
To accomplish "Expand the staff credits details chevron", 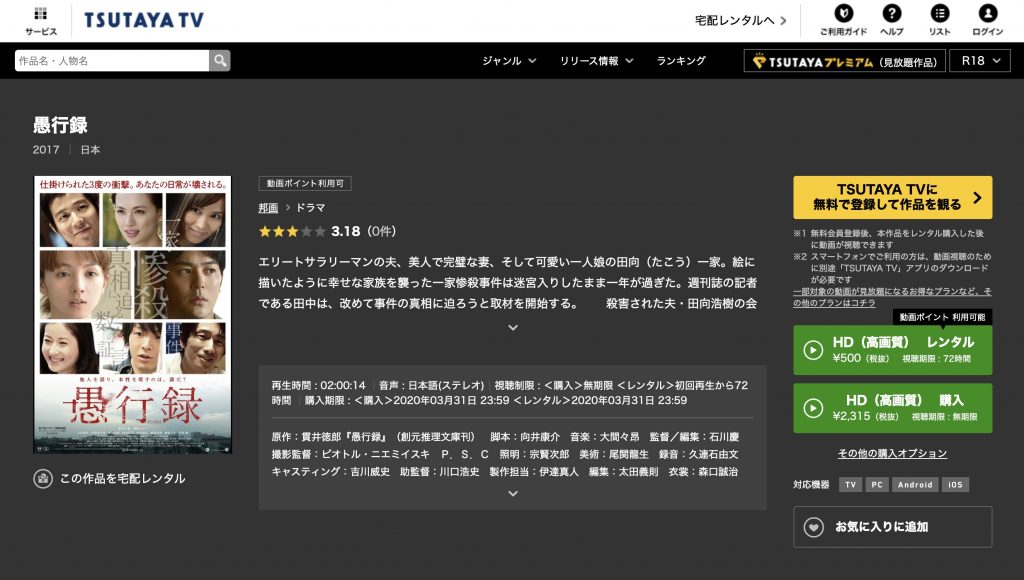I will click(x=512, y=493).
